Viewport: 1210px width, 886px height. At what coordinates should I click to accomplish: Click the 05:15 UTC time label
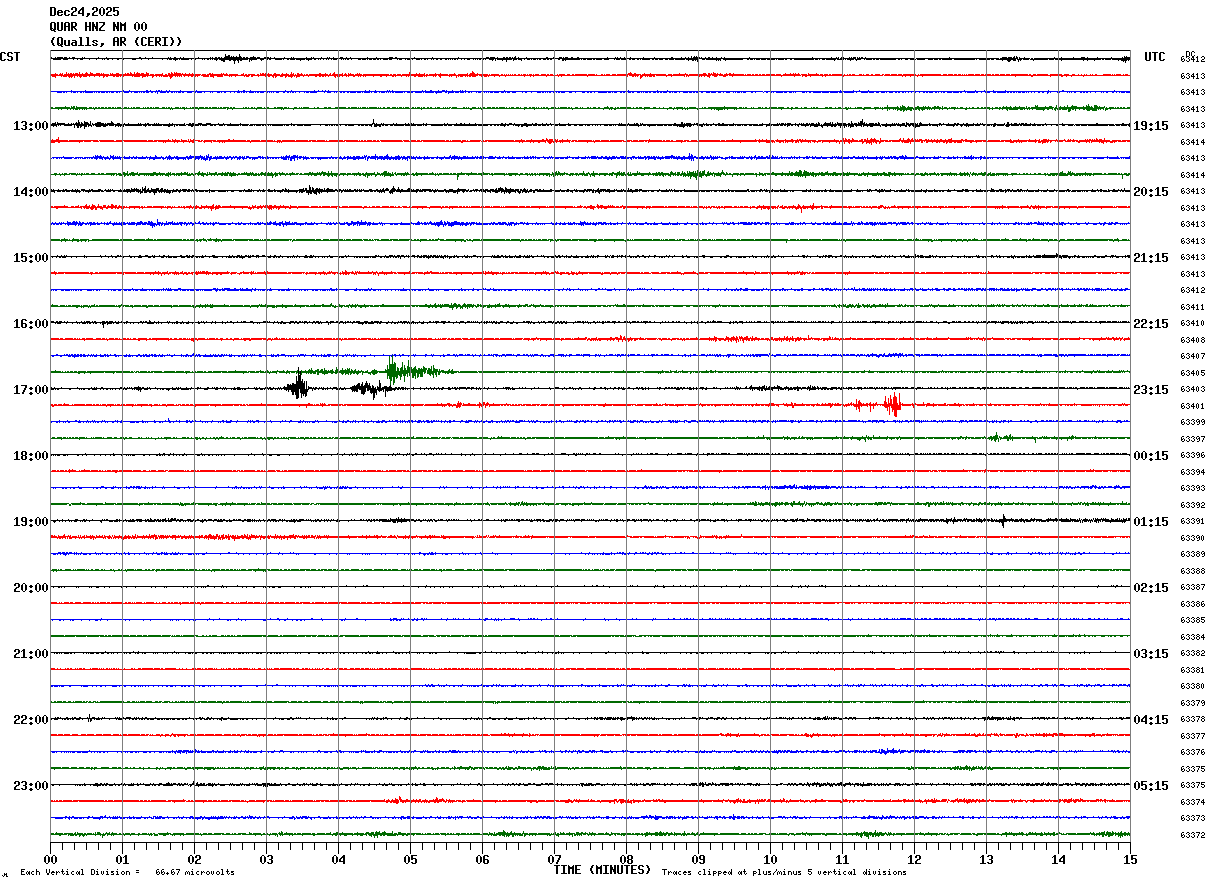pyautogui.click(x=1150, y=786)
